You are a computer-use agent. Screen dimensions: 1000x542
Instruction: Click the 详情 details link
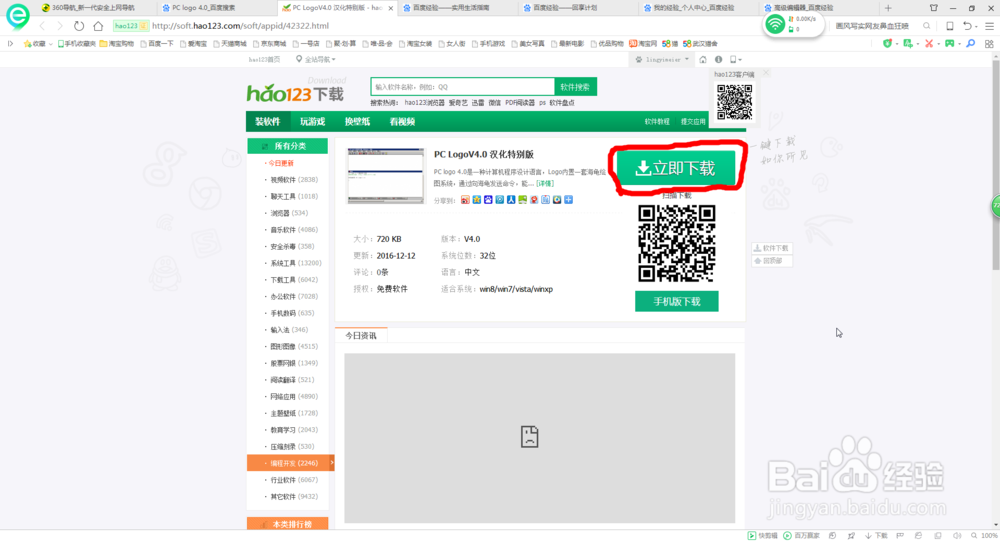click(x=545, y=184)
